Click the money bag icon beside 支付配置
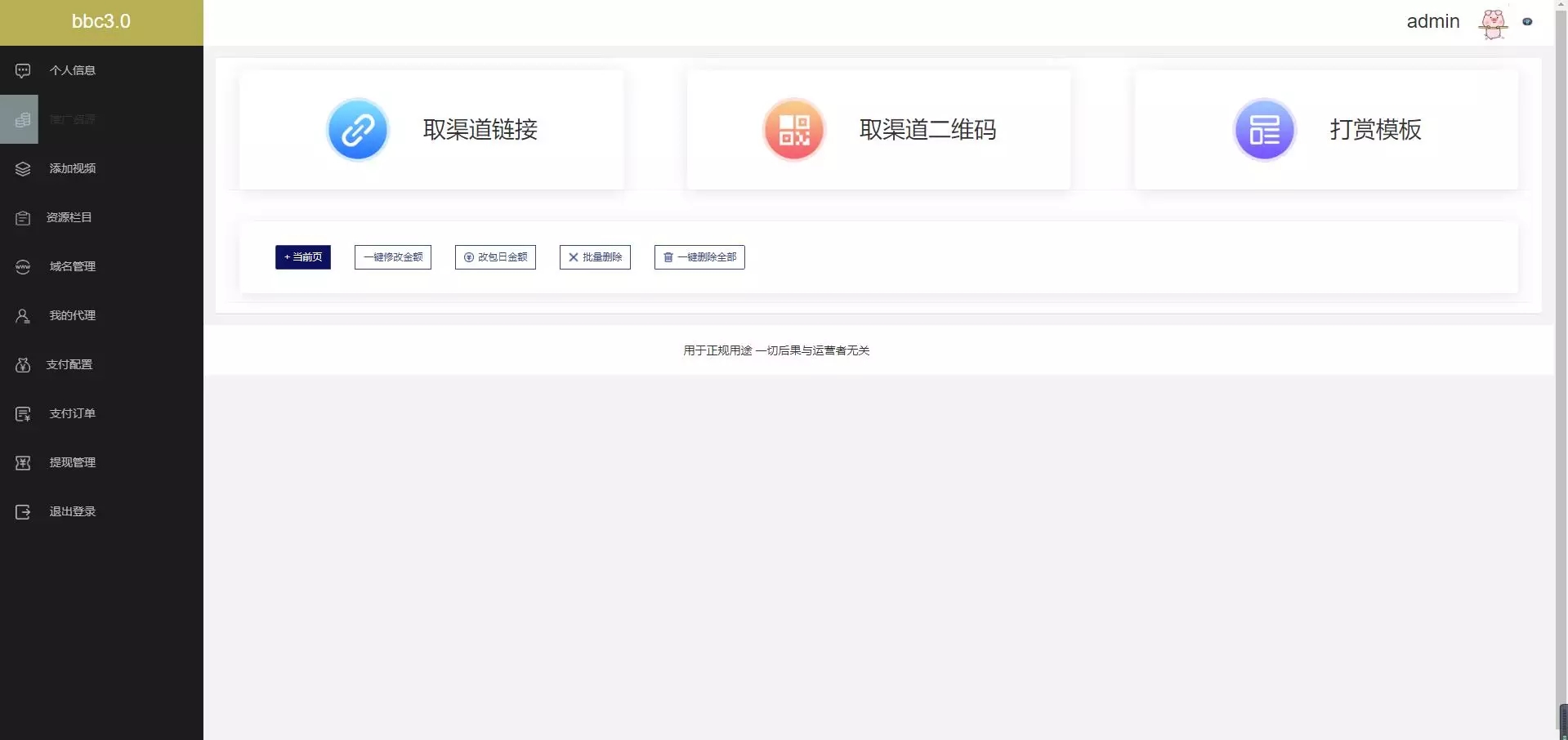The image size is (1568, 740). pos(23,364)
